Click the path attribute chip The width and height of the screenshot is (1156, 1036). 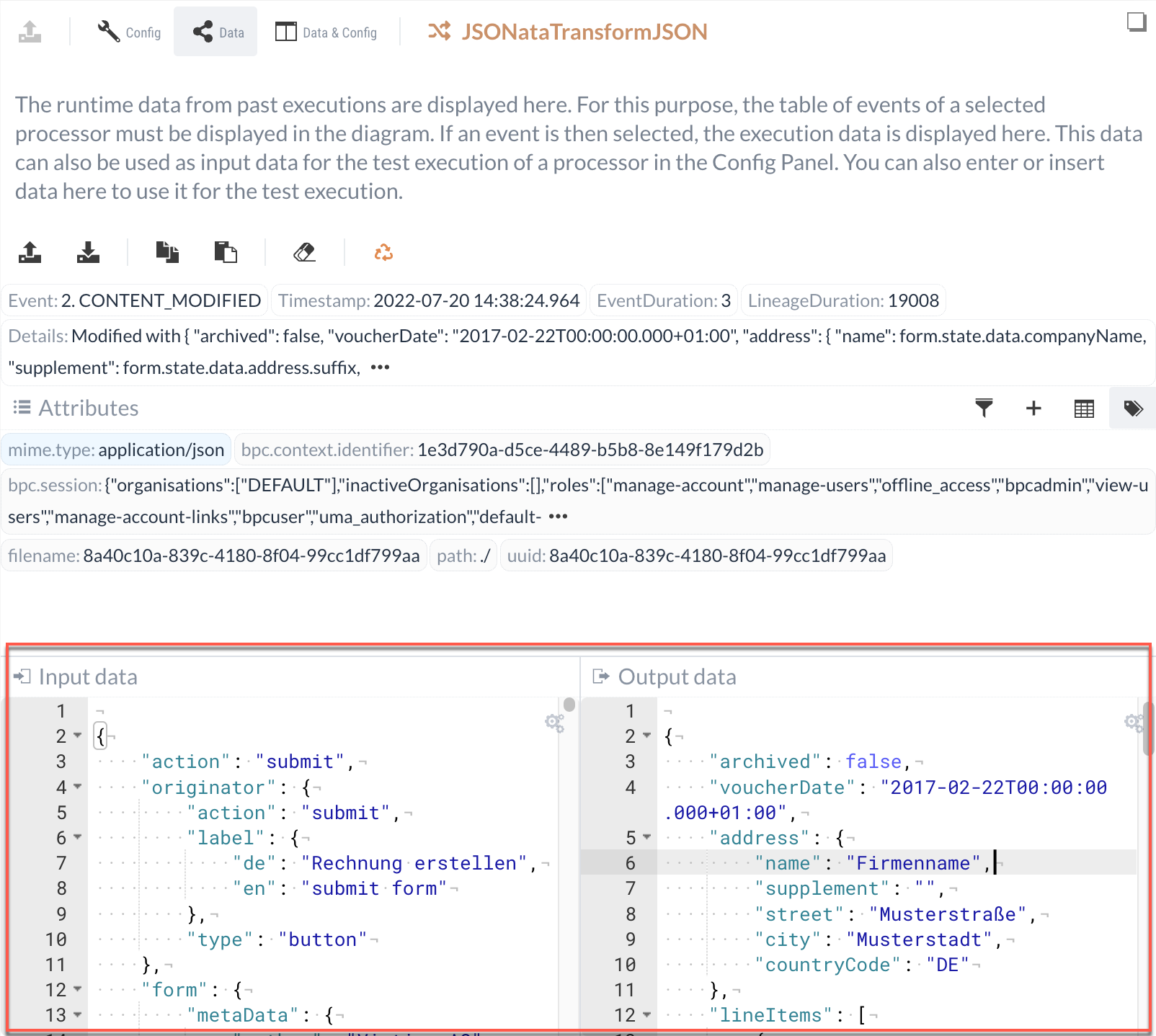tap(463, 555)
